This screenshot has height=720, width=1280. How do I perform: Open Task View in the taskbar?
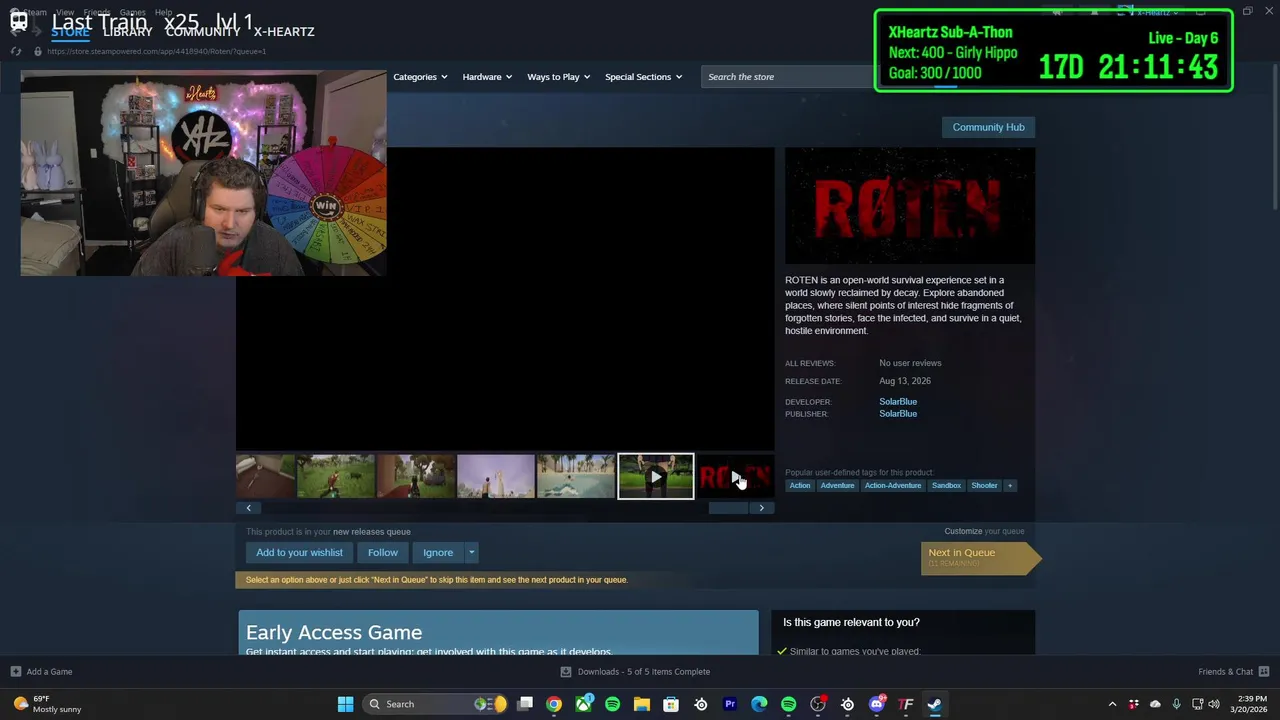[525, 704]
